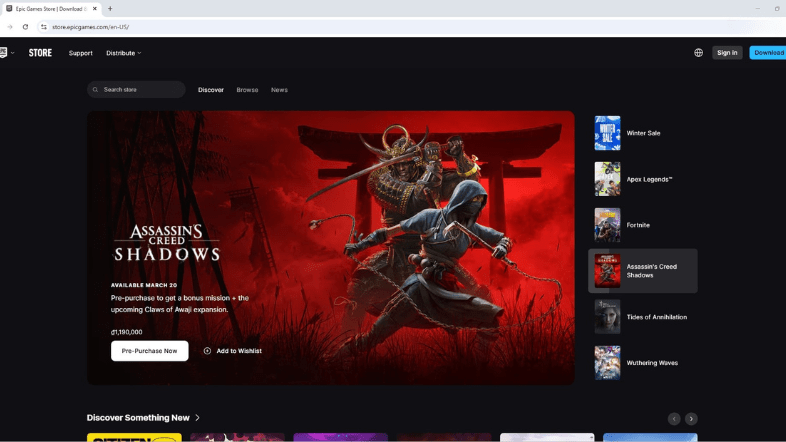The image size is (786, 442).
Task: Click the Sign In button
Action: [x=727, y=53]
